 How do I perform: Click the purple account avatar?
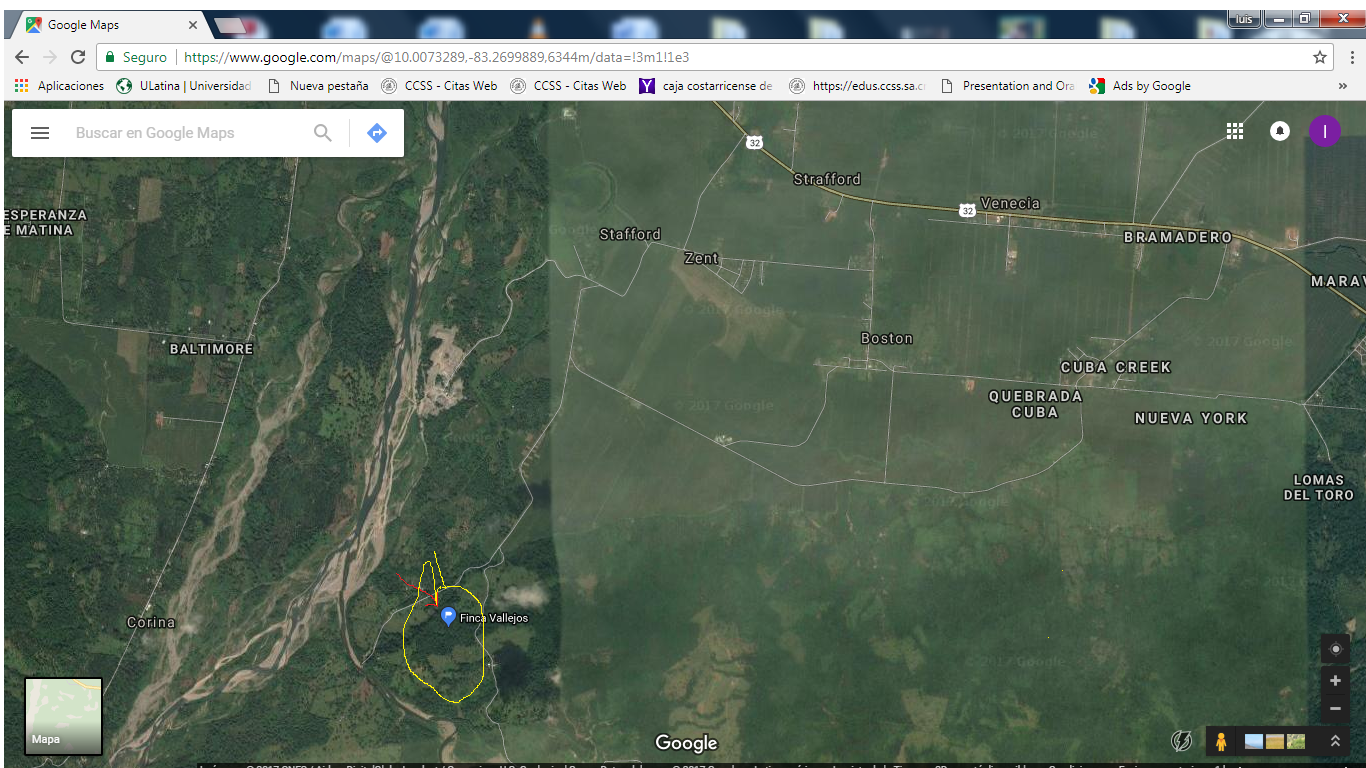[1324, 131]
